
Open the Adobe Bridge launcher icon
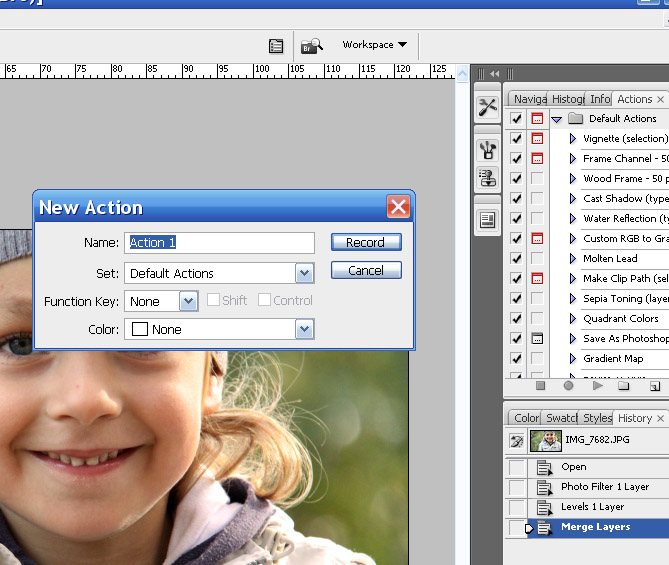(x=311, y=46)
